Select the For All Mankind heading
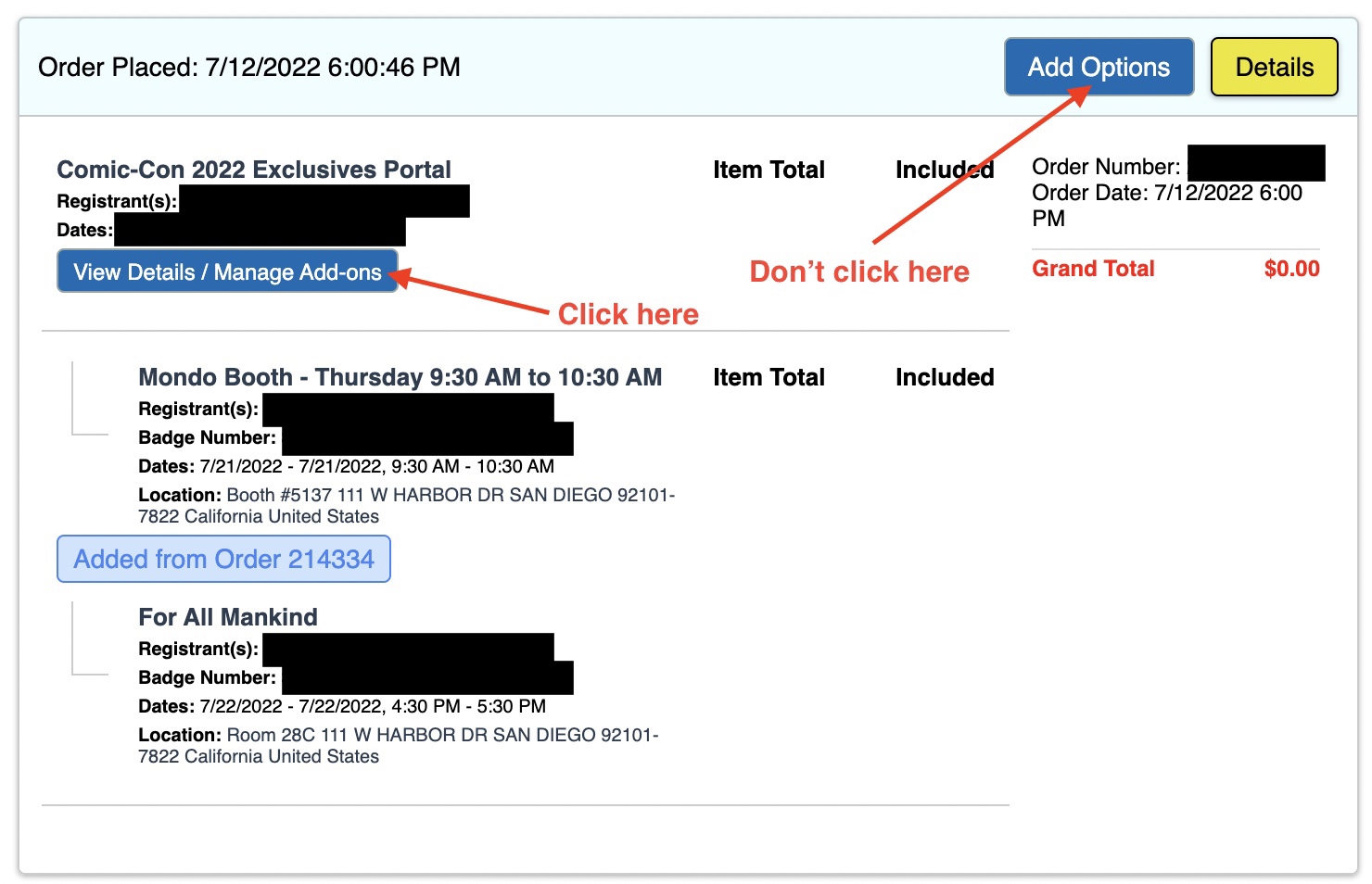1372x884 pixels. [x=228, y=617]
